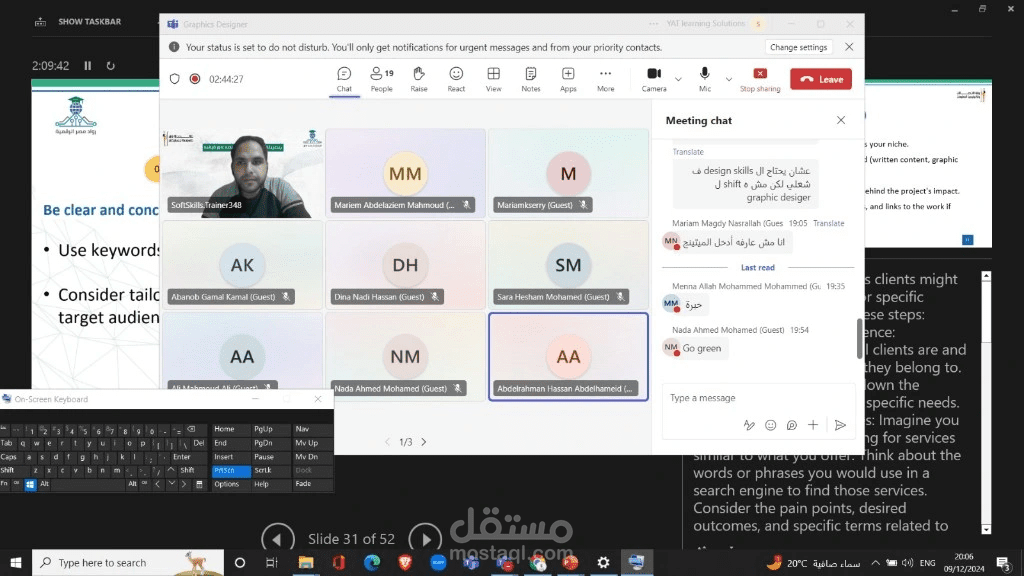Click the taskbar search box
Image resolution: width=1024 pixels, height=576 pixels.
coord(128,562)
